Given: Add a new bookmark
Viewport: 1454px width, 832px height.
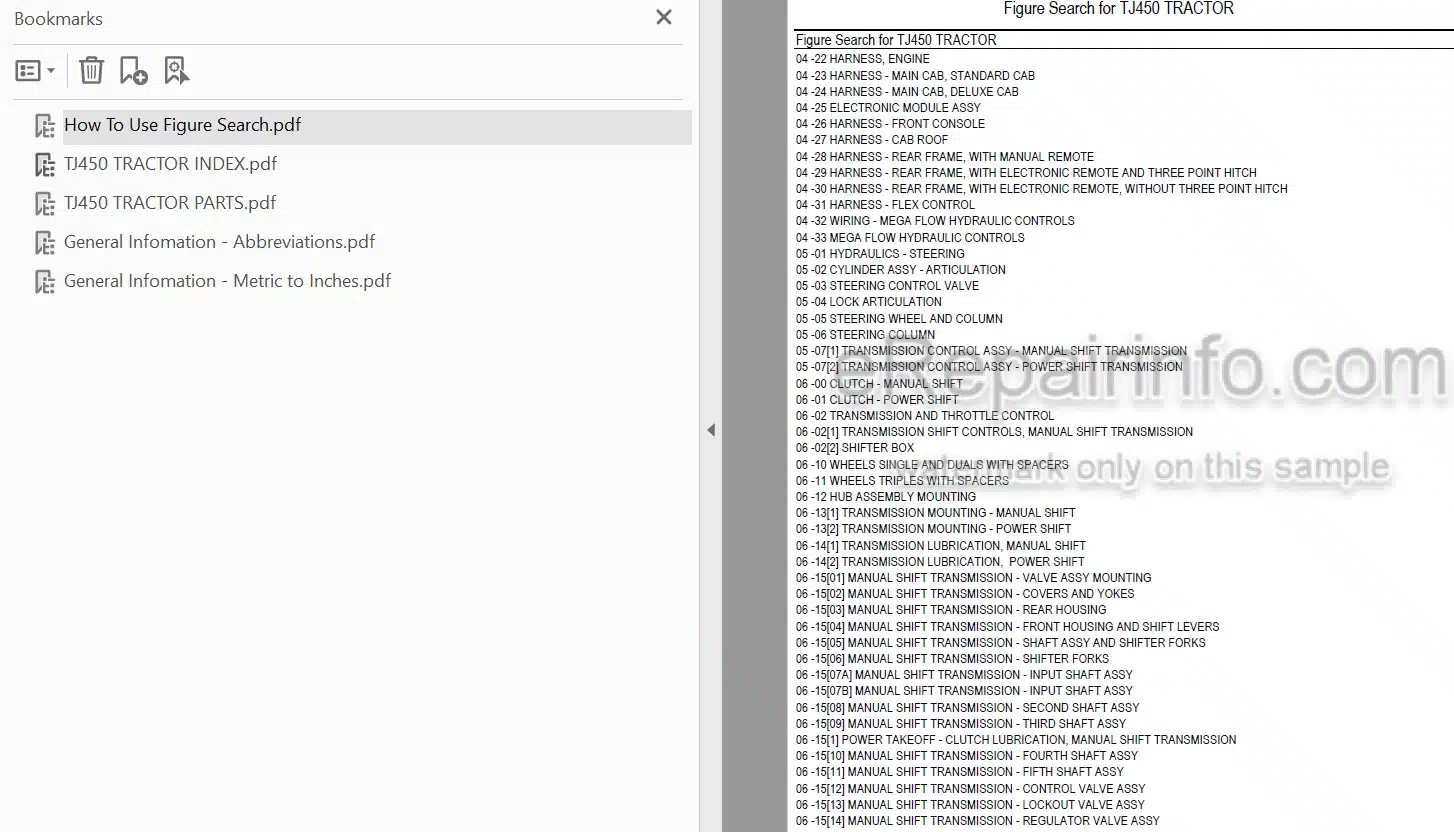Looking at the screenshot, I should point(133,70).
